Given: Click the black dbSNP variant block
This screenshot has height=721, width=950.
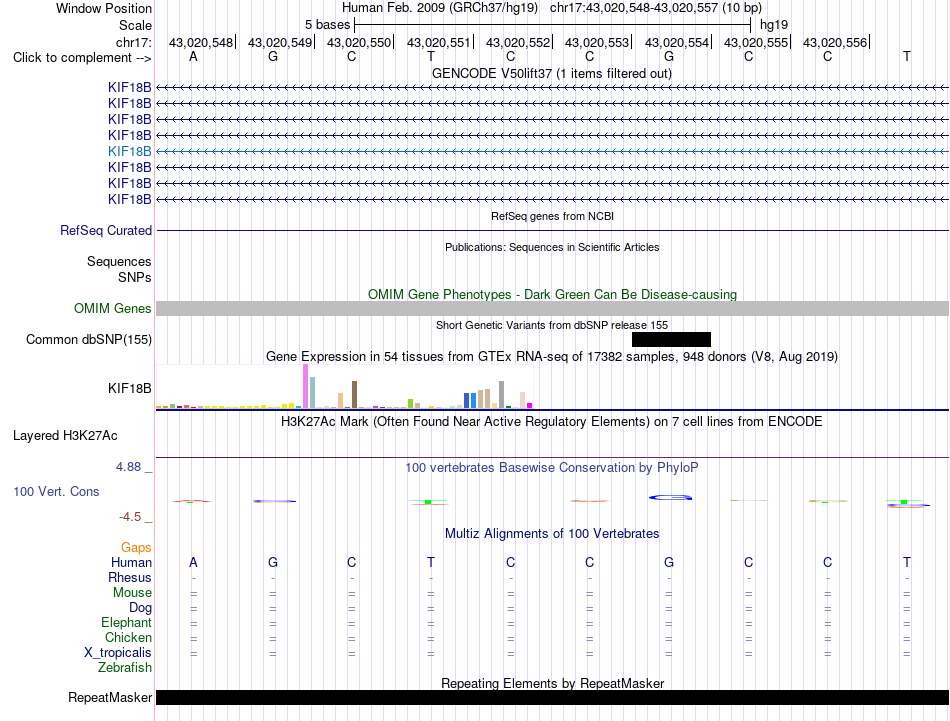Looking at the screenshot, I should click(671, 339).
